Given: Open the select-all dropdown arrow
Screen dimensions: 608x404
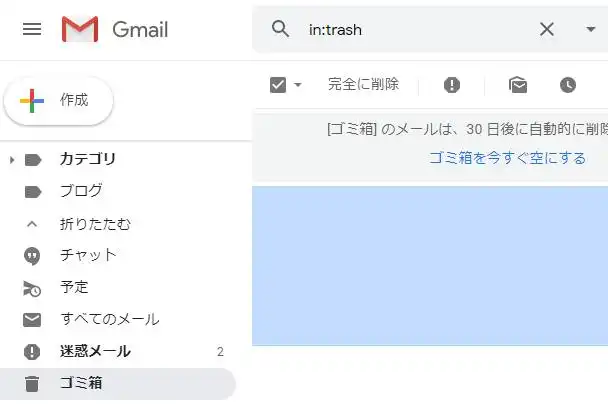Looking at the screenshot, I should (298, 85).
